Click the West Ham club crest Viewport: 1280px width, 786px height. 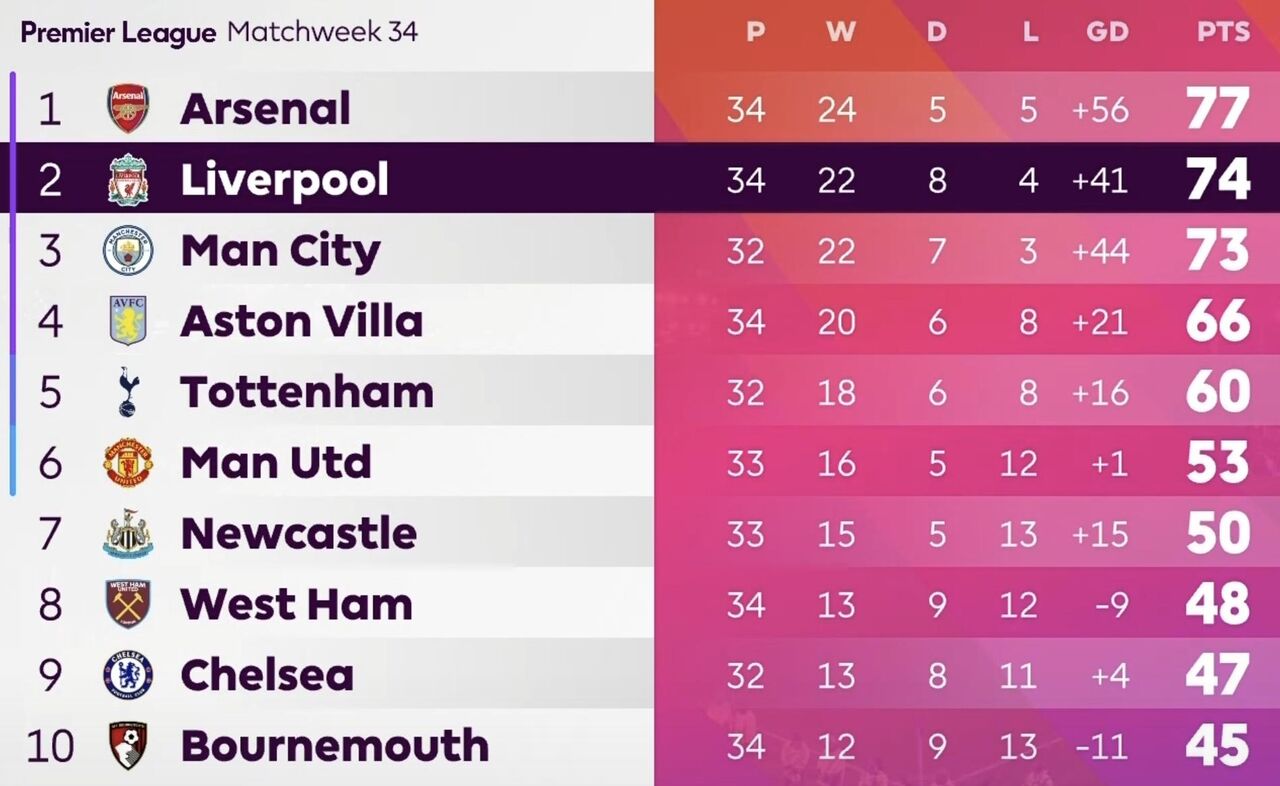coord(128,604)
